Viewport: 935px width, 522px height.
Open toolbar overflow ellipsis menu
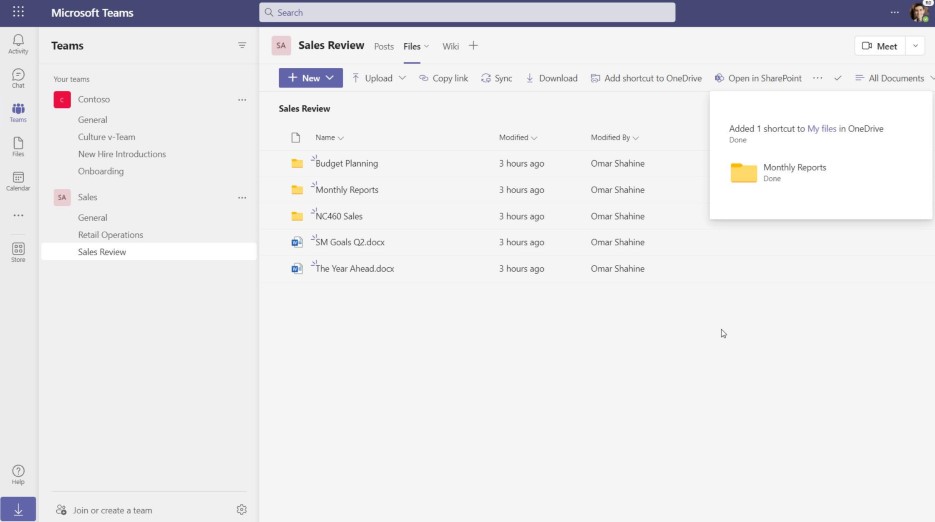click(x=818, y=78)
